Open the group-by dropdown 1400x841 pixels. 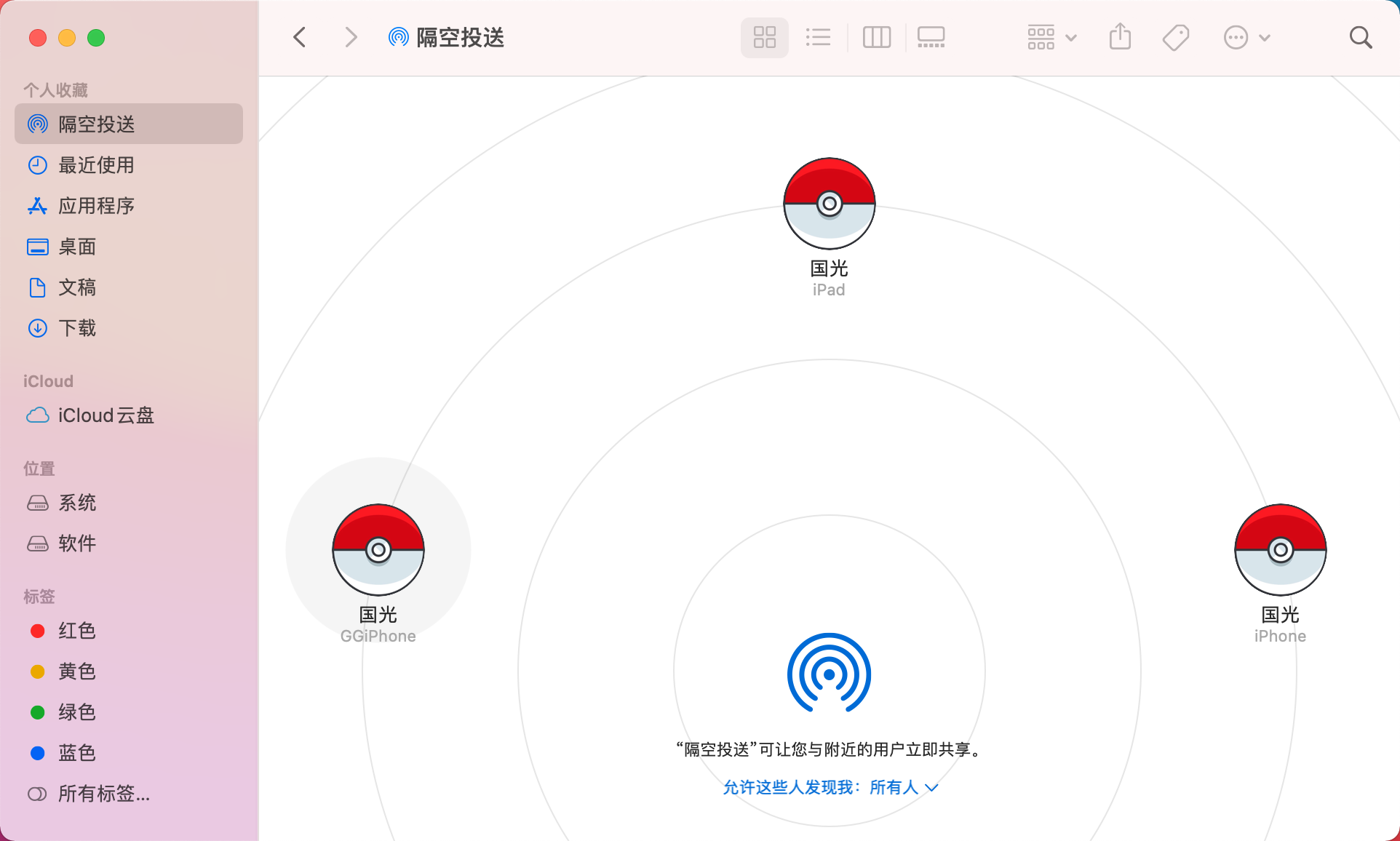[1051, 37]
